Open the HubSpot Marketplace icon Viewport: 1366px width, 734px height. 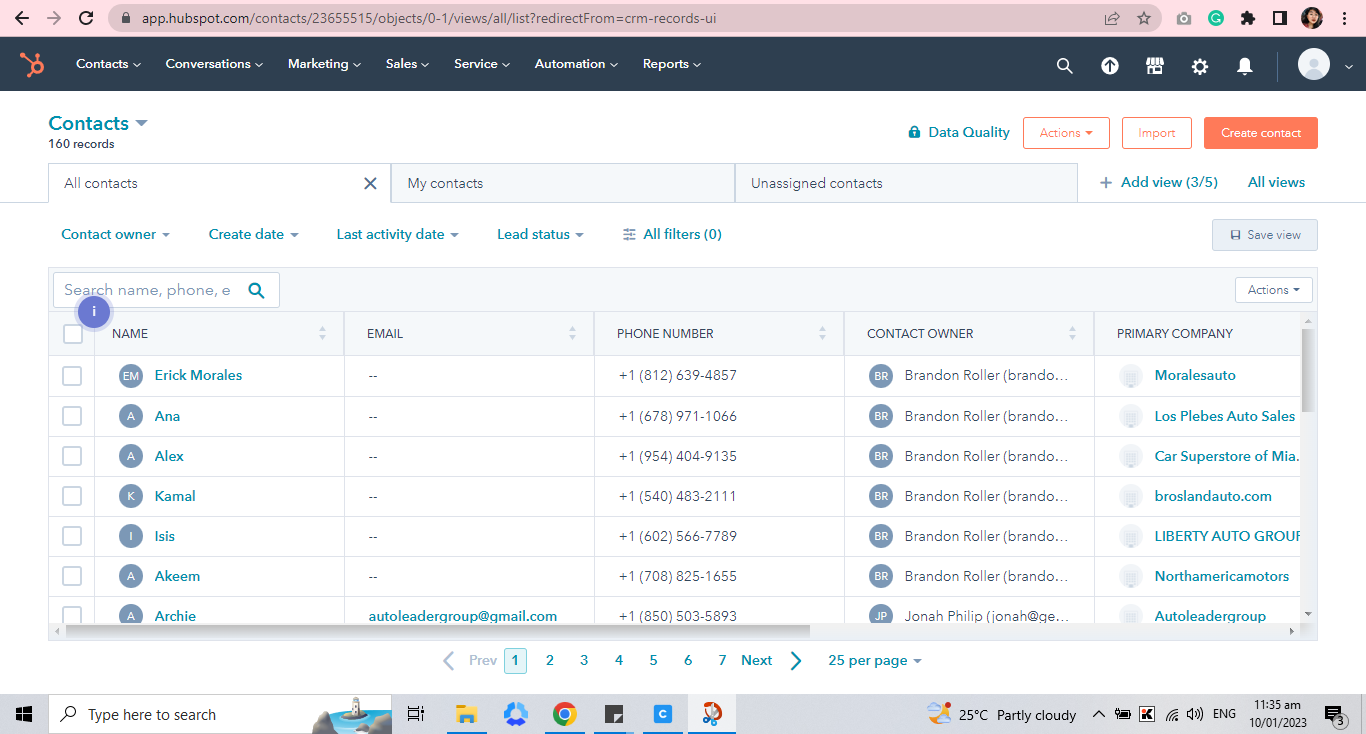click(1155, 65)
